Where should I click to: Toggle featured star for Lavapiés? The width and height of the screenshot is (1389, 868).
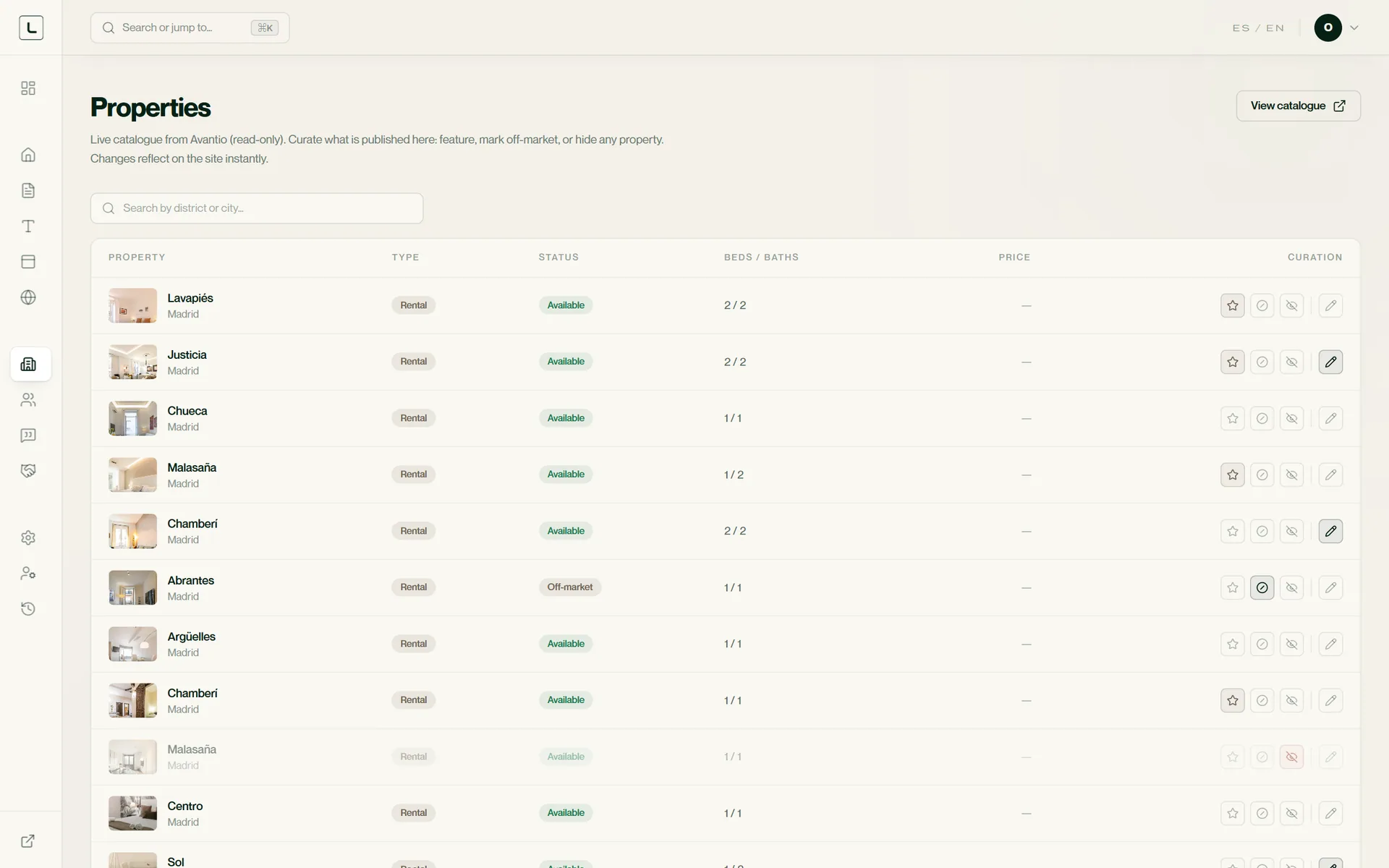point(1233,305)
